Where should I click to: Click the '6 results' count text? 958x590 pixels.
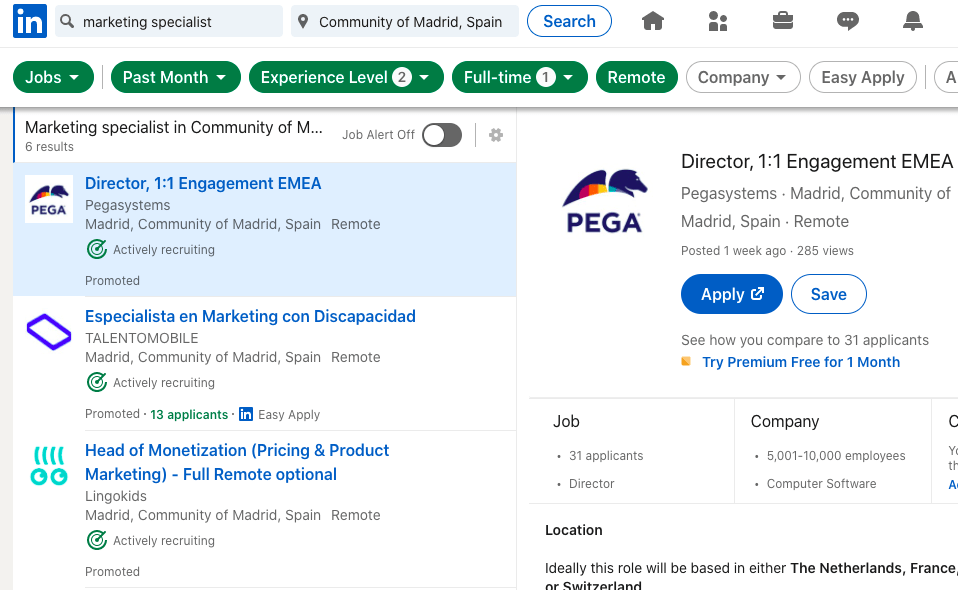[x=49, y=147]
